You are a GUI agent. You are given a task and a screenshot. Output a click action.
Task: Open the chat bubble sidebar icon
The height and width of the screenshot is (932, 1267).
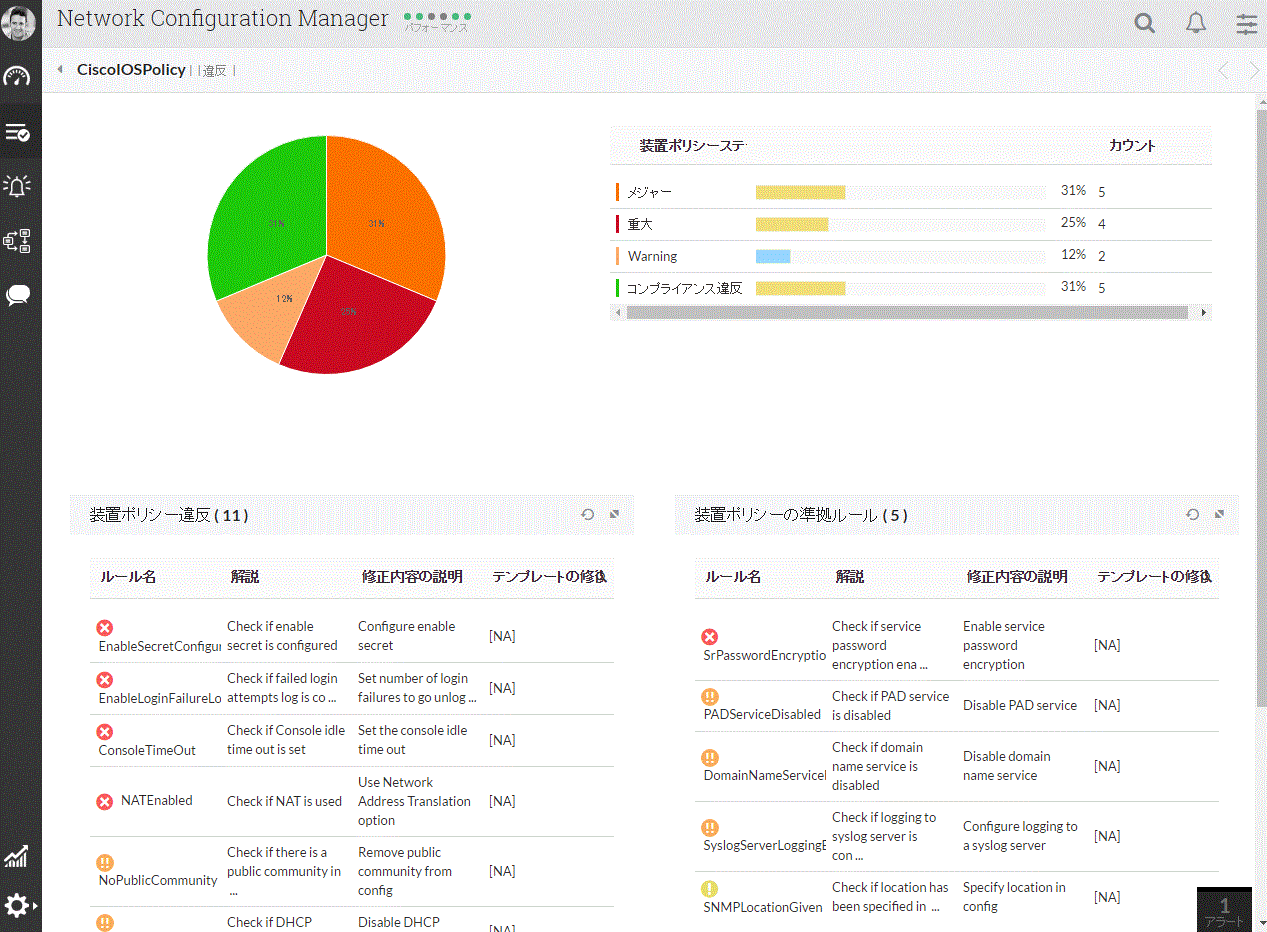[18, 295]
